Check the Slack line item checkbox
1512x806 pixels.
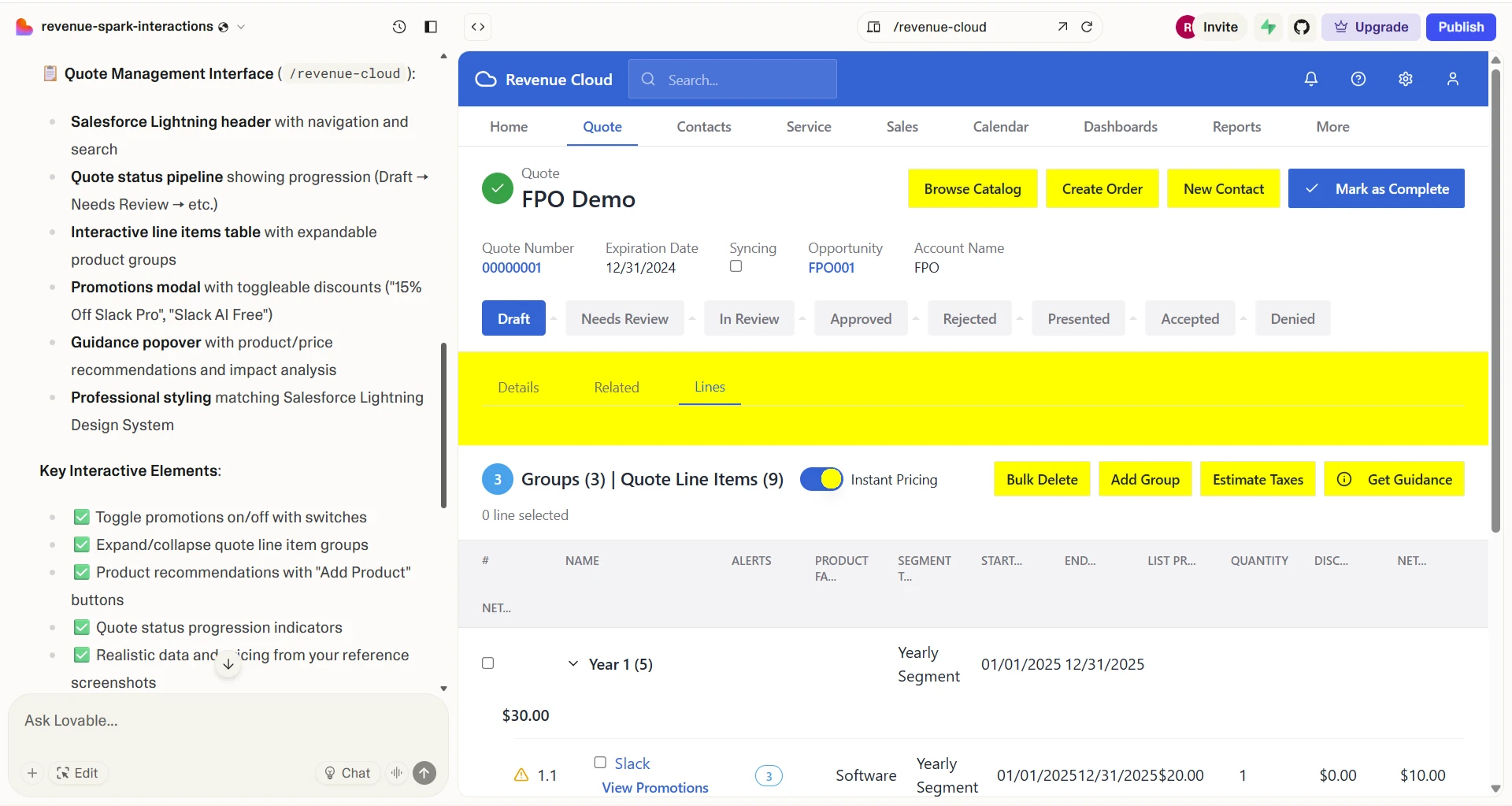click(x=600, y=763)
